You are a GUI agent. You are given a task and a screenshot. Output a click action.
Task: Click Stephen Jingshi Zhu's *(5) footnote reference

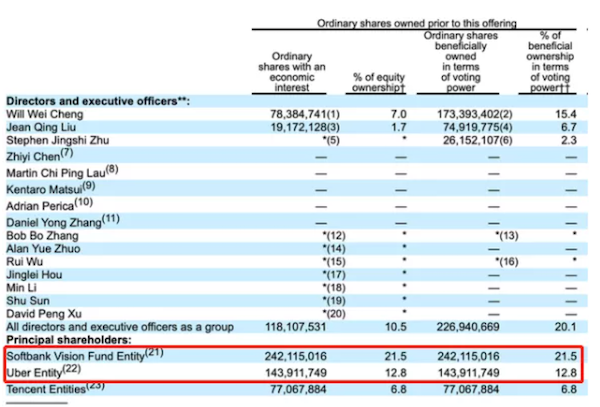pos(331,140)
